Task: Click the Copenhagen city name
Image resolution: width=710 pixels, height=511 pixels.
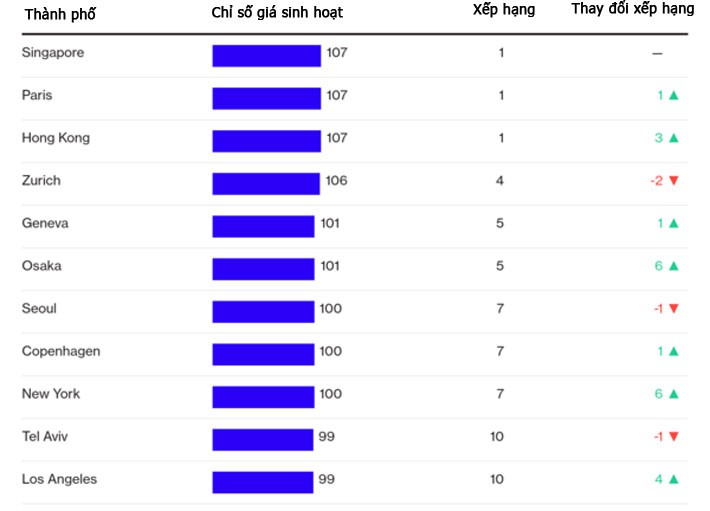Action: point(61,352)
